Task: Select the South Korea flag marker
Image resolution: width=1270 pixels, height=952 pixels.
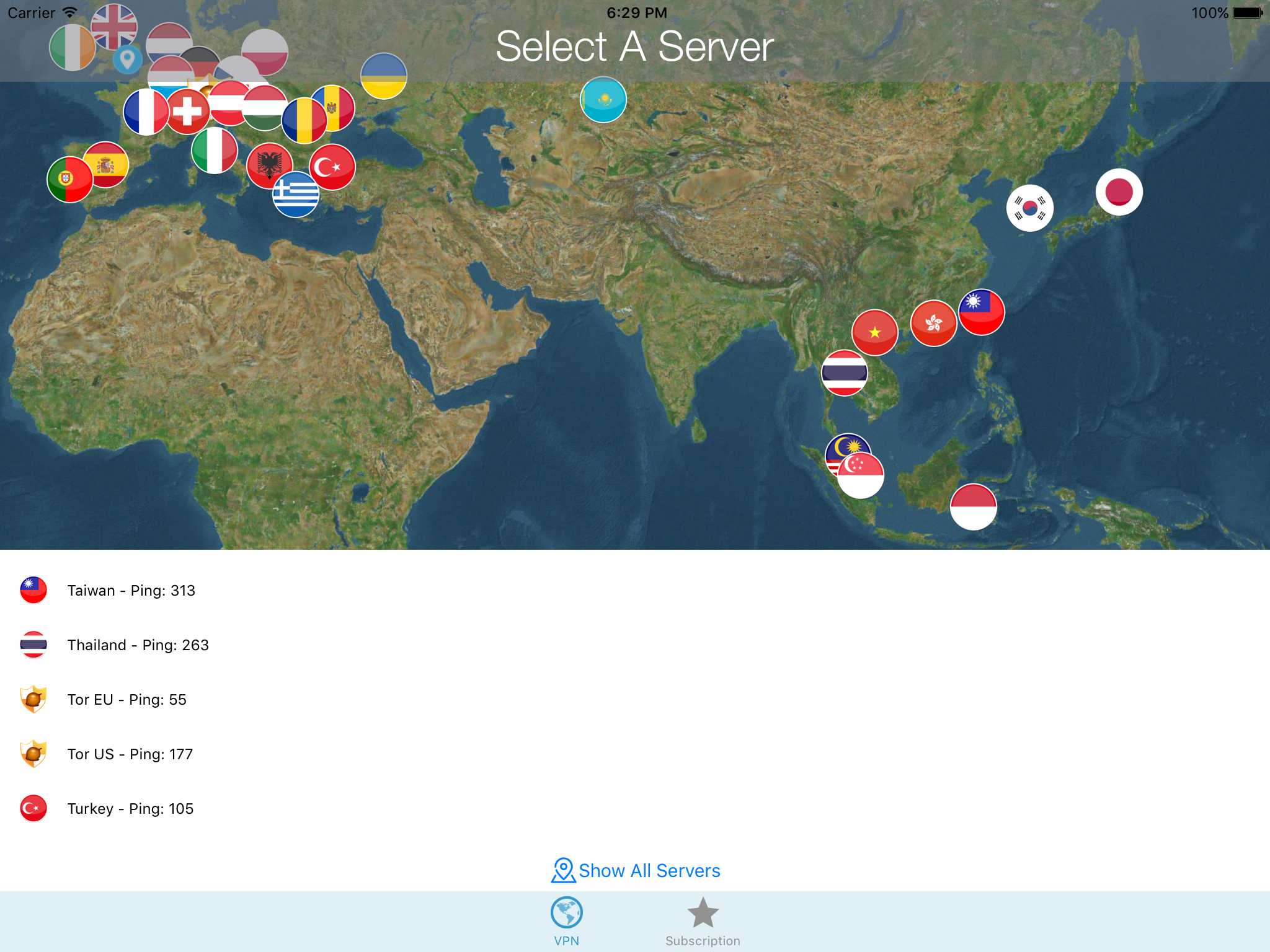Action: point(1029,208)
